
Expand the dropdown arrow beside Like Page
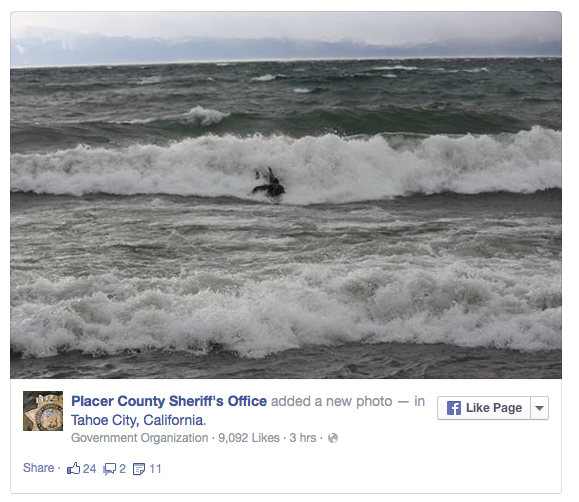coord(539,408)
